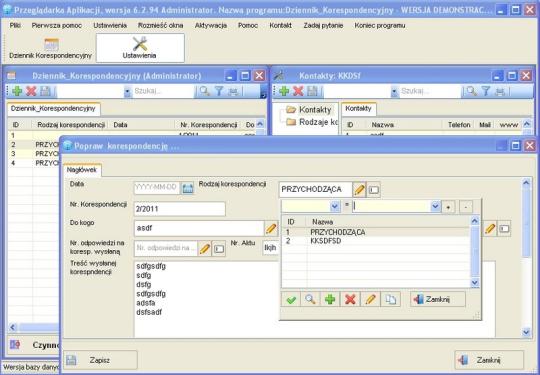Viewport: 540px width, 375px height.
Task: Select Kontakty tab in Kontakty window
Action: coord(359,108)
